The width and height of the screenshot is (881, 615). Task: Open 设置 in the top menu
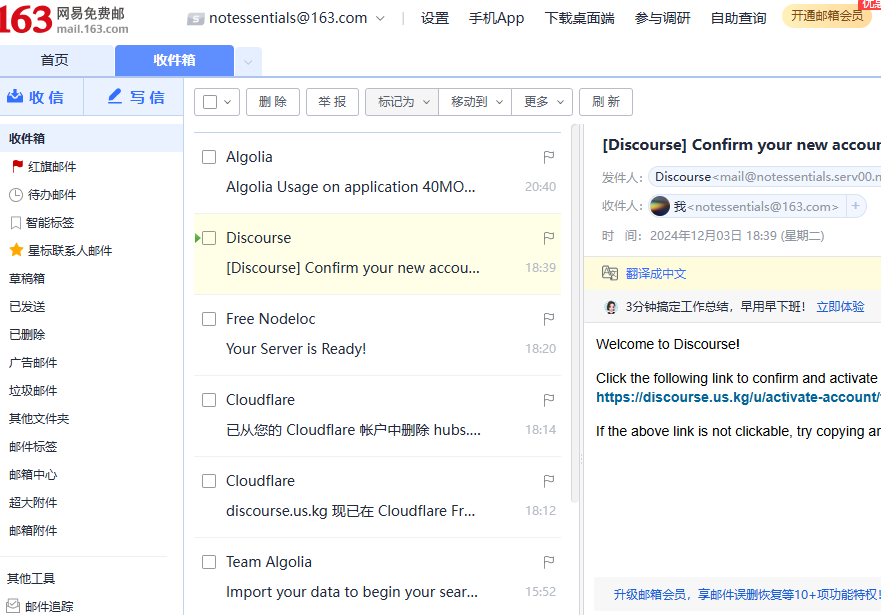point(435,19)
